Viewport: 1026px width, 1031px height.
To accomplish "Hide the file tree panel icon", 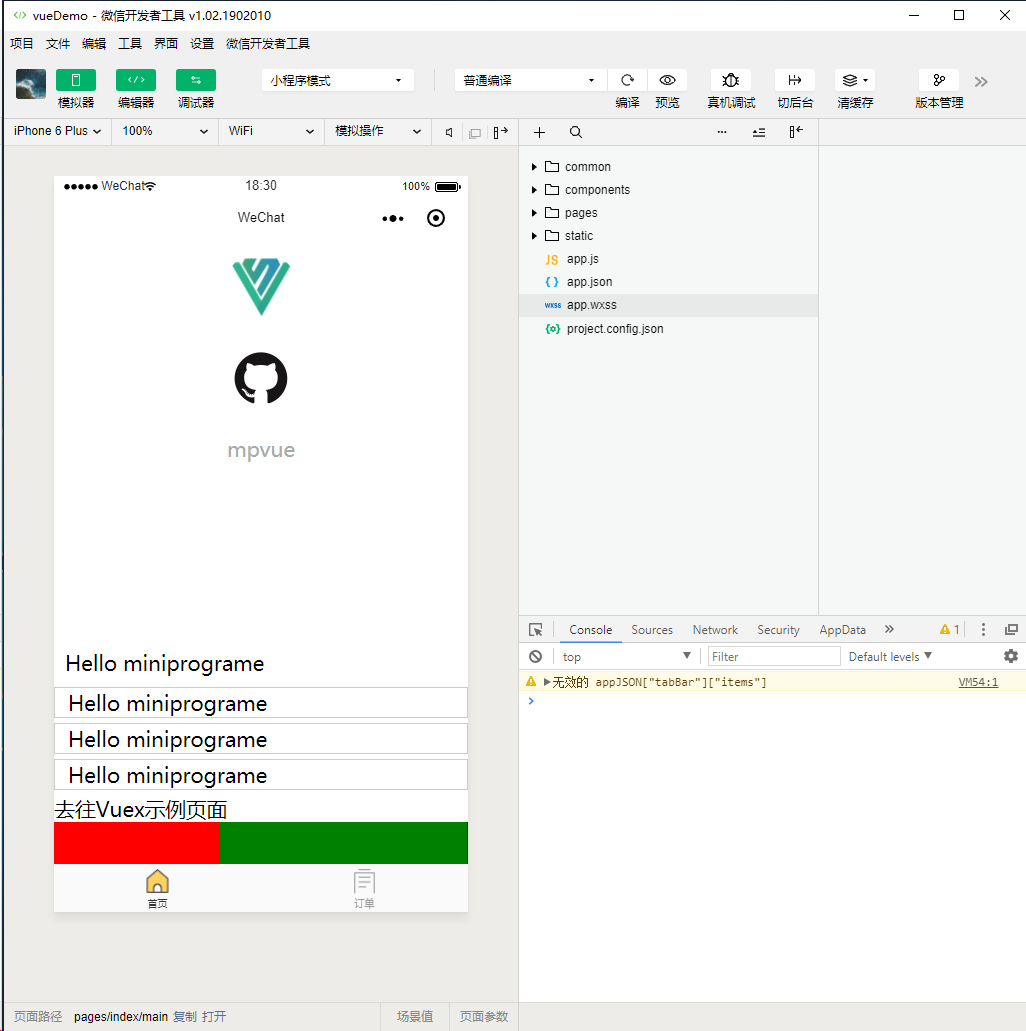I will click(x=796, y=132).
